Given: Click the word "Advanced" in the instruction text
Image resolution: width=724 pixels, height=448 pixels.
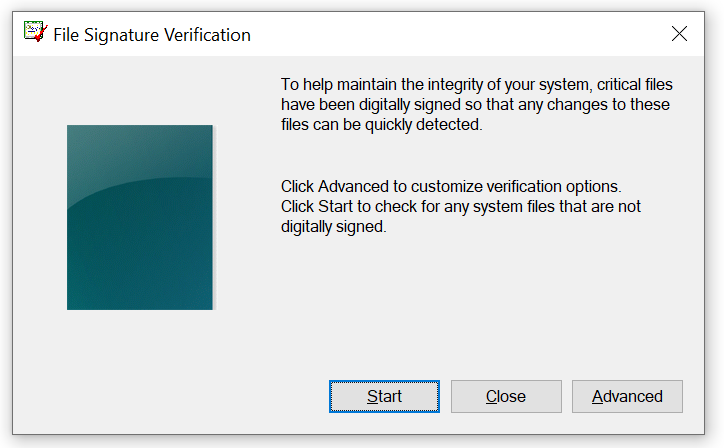Looking at the screenshot, I should pyautogui.click(x=350, y=186).
